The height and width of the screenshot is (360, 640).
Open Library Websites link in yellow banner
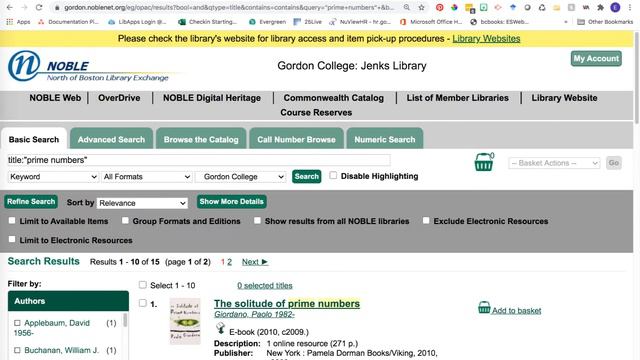click(486, 39)
